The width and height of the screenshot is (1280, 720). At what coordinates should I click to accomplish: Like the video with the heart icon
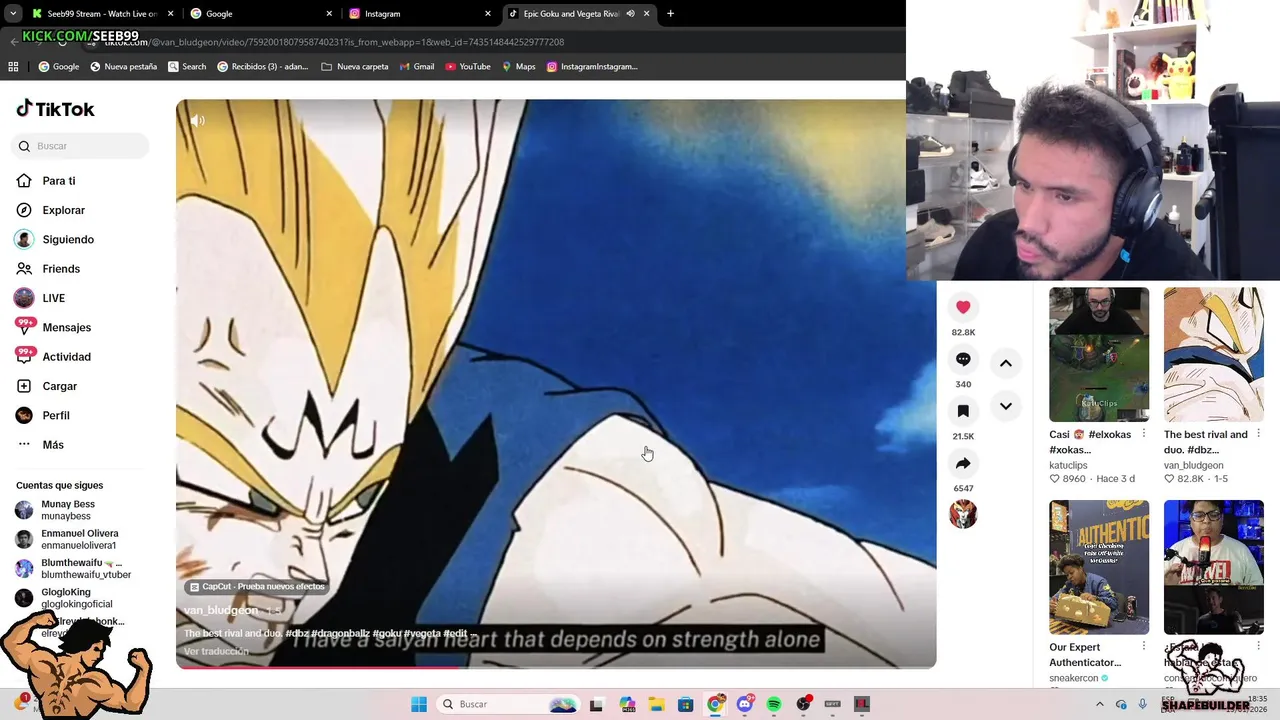coord(963,307)
